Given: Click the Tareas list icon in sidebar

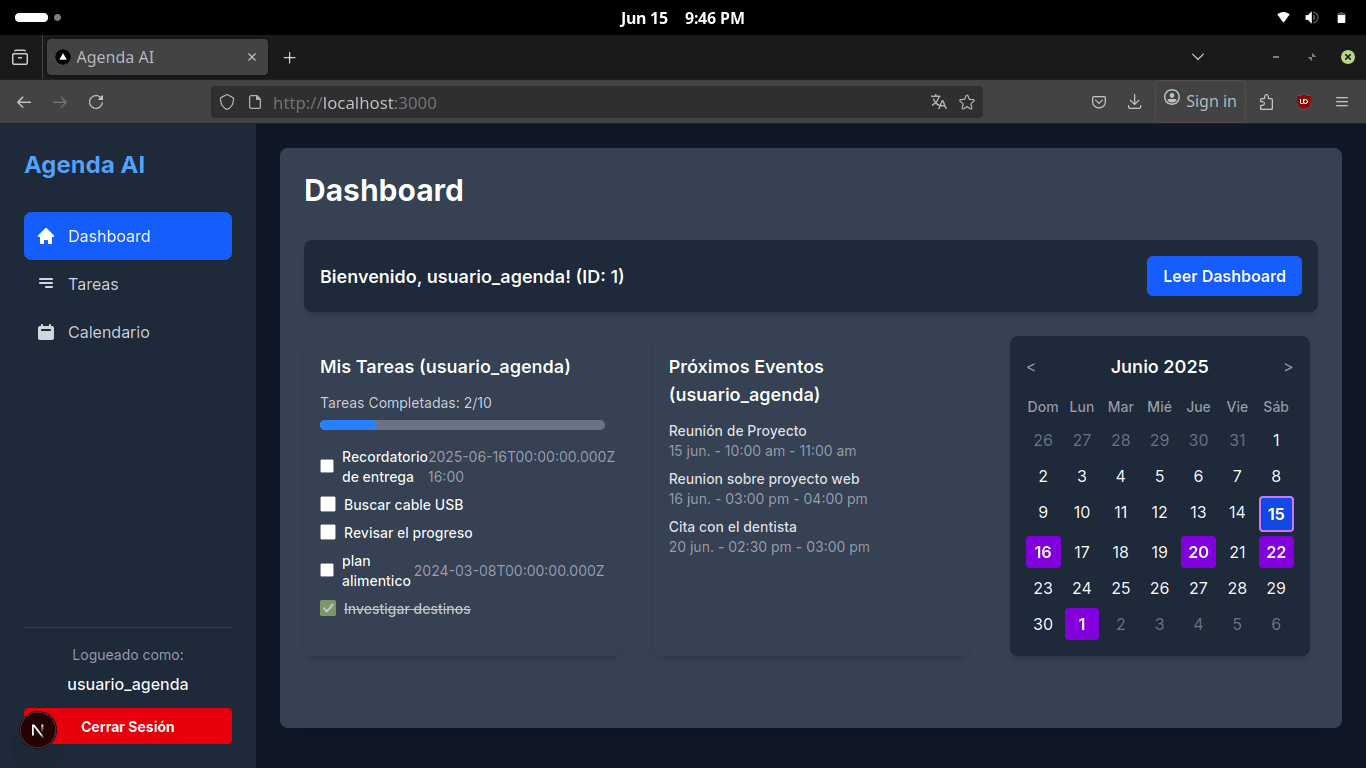Looking at the screenshot, I should [46, 284].
